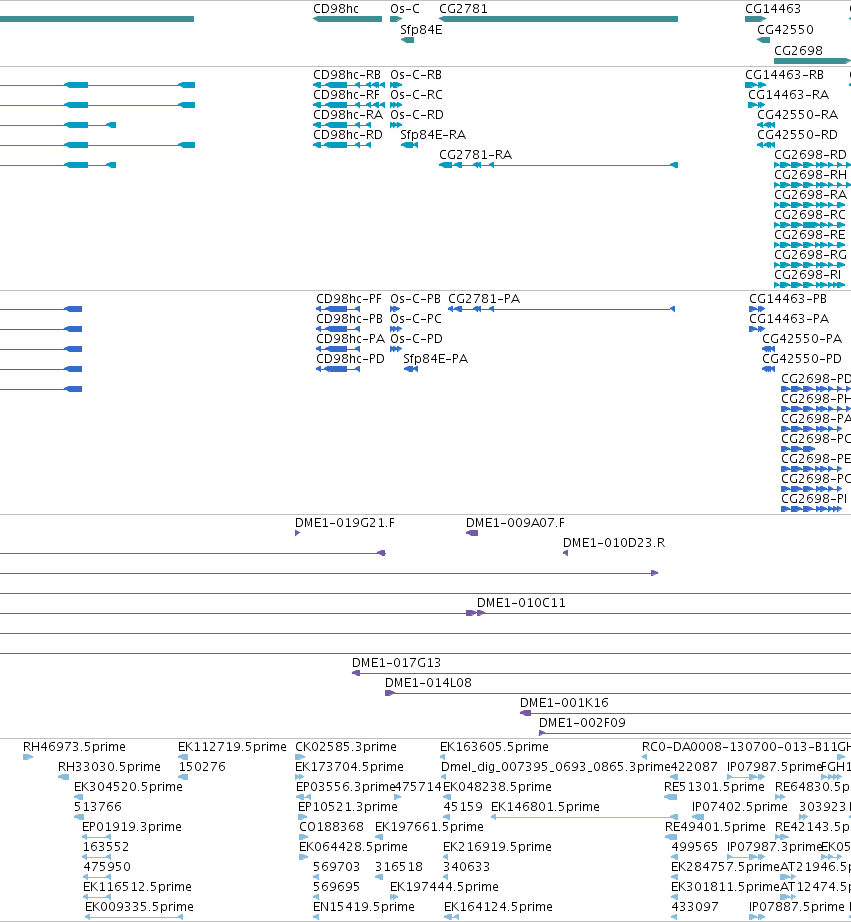Select protein CD98hc-PF
The width and height of the screenshot is (851, 922).
338,309
